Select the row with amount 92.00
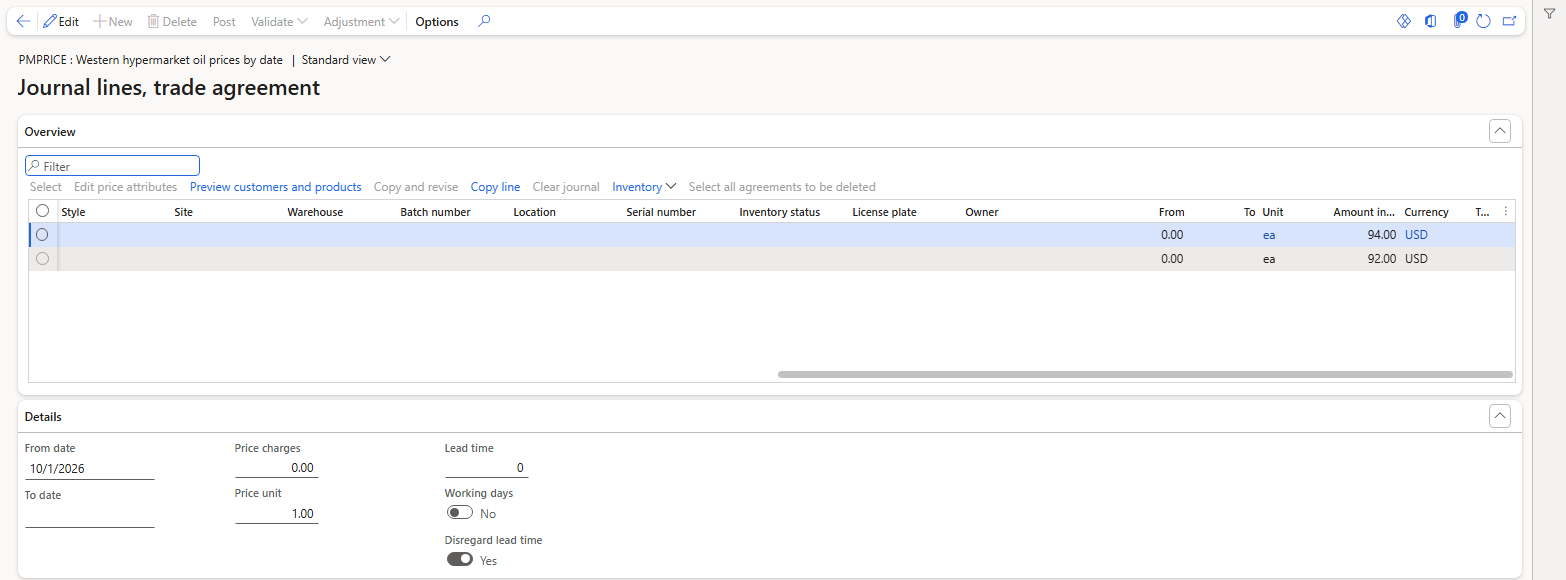 click(42, 259)
